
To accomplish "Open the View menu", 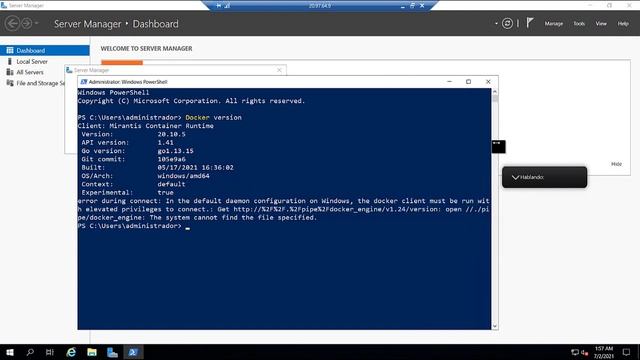I will (601, 24).
